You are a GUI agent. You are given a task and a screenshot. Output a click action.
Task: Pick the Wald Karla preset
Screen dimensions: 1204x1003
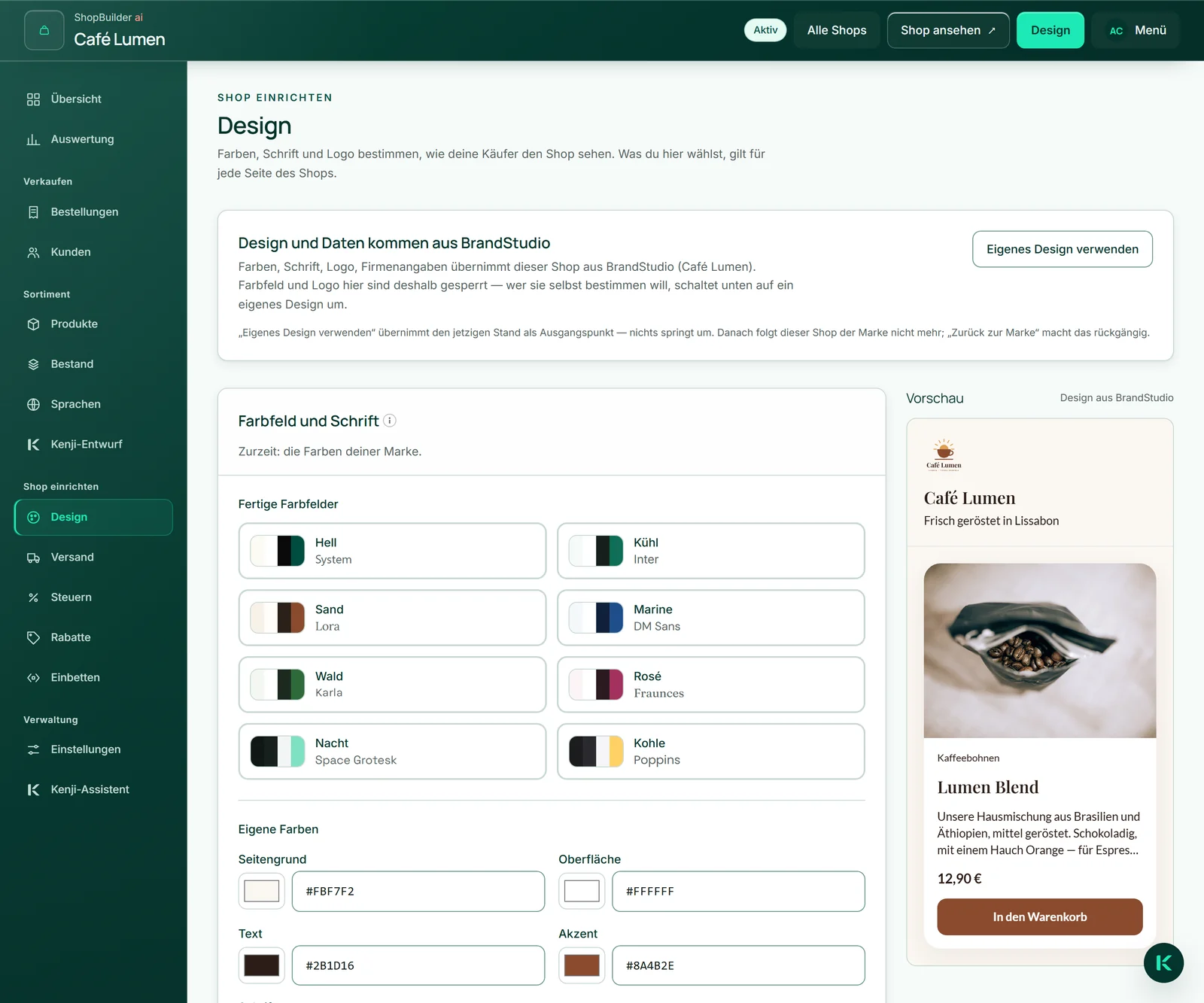[x=392, y=685]
